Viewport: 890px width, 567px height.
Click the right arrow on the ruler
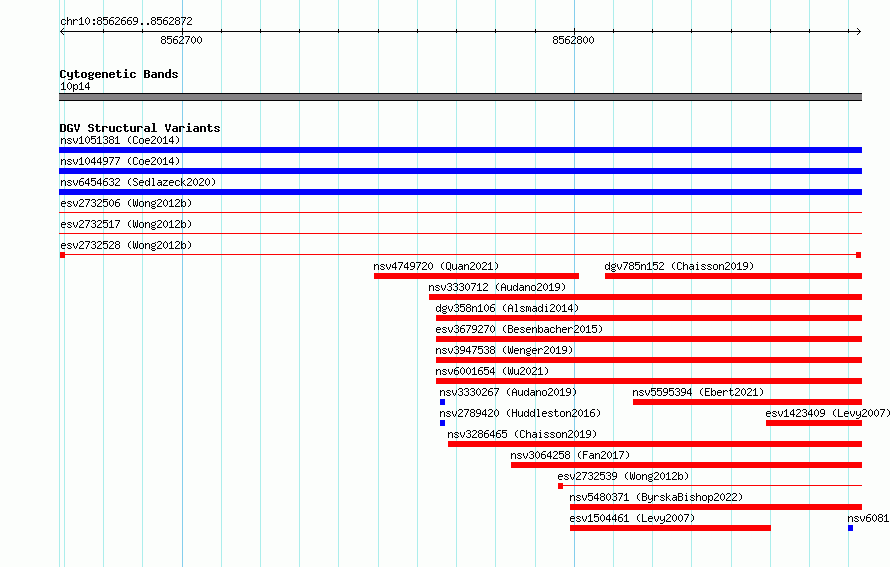[x=858, y=32]
